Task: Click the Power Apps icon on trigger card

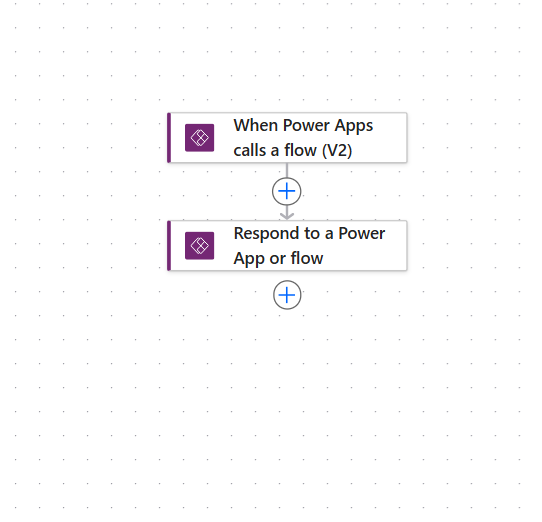Action: click(x=199, y=138)
